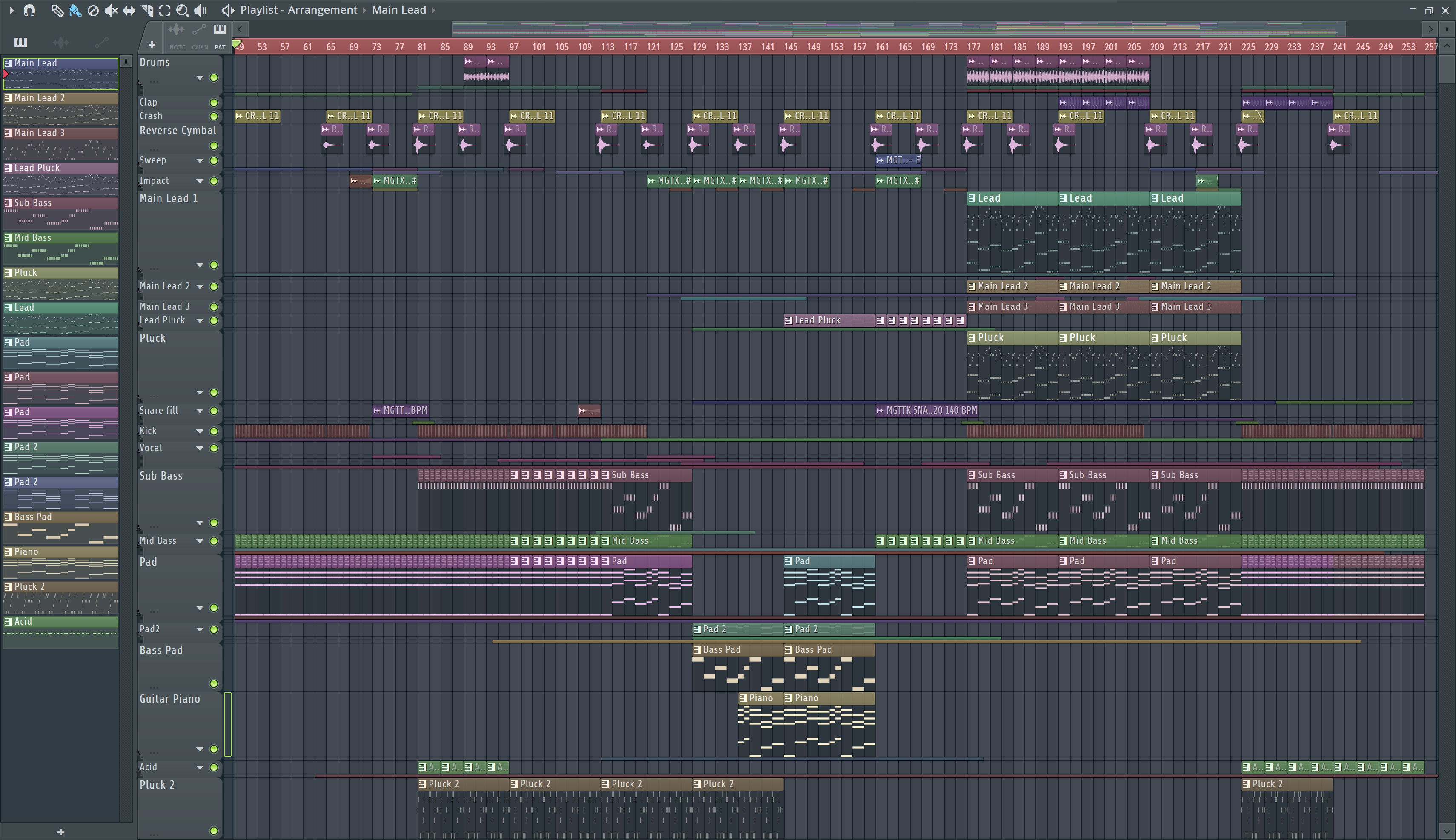The width and height of the screenshot is (1456, 840).
Task: Mute the Kick track
Action: [214, 431]
